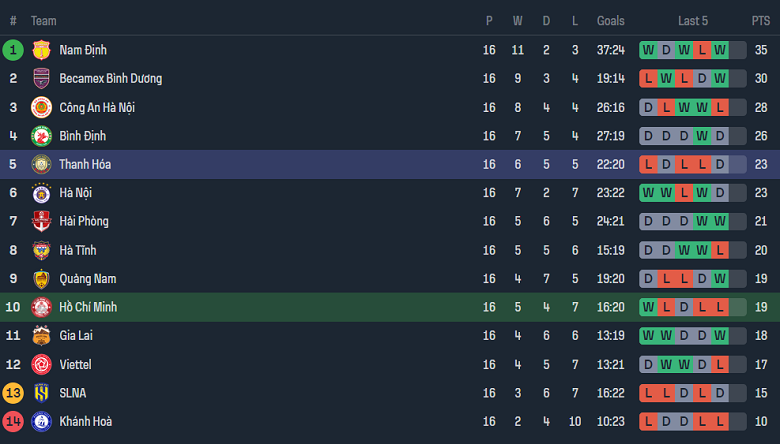Open the Thanh Hóa team page
Image resolution: width=780 pixels, height=444 pixels.
point(84,165)
